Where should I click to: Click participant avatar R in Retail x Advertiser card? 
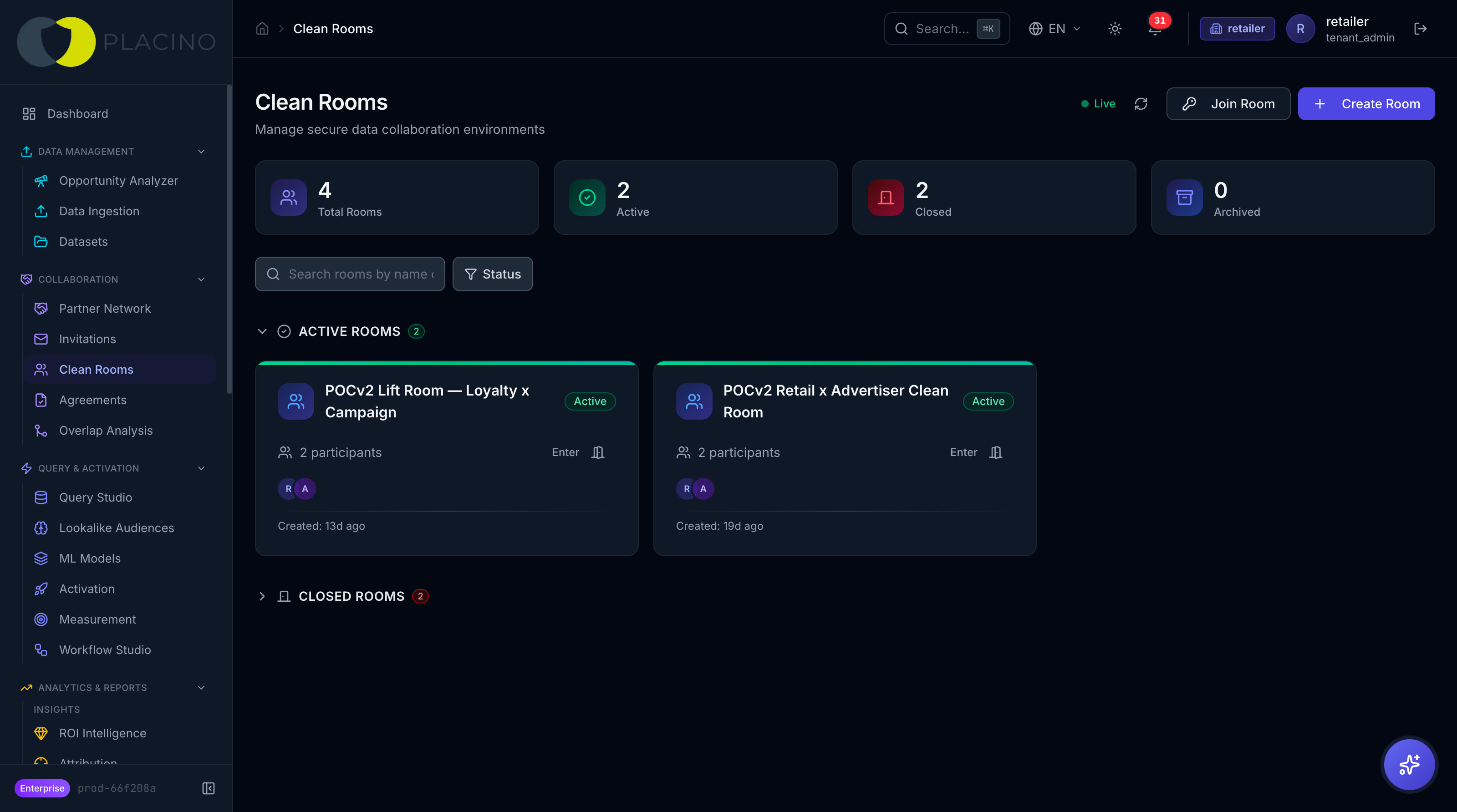686,488
